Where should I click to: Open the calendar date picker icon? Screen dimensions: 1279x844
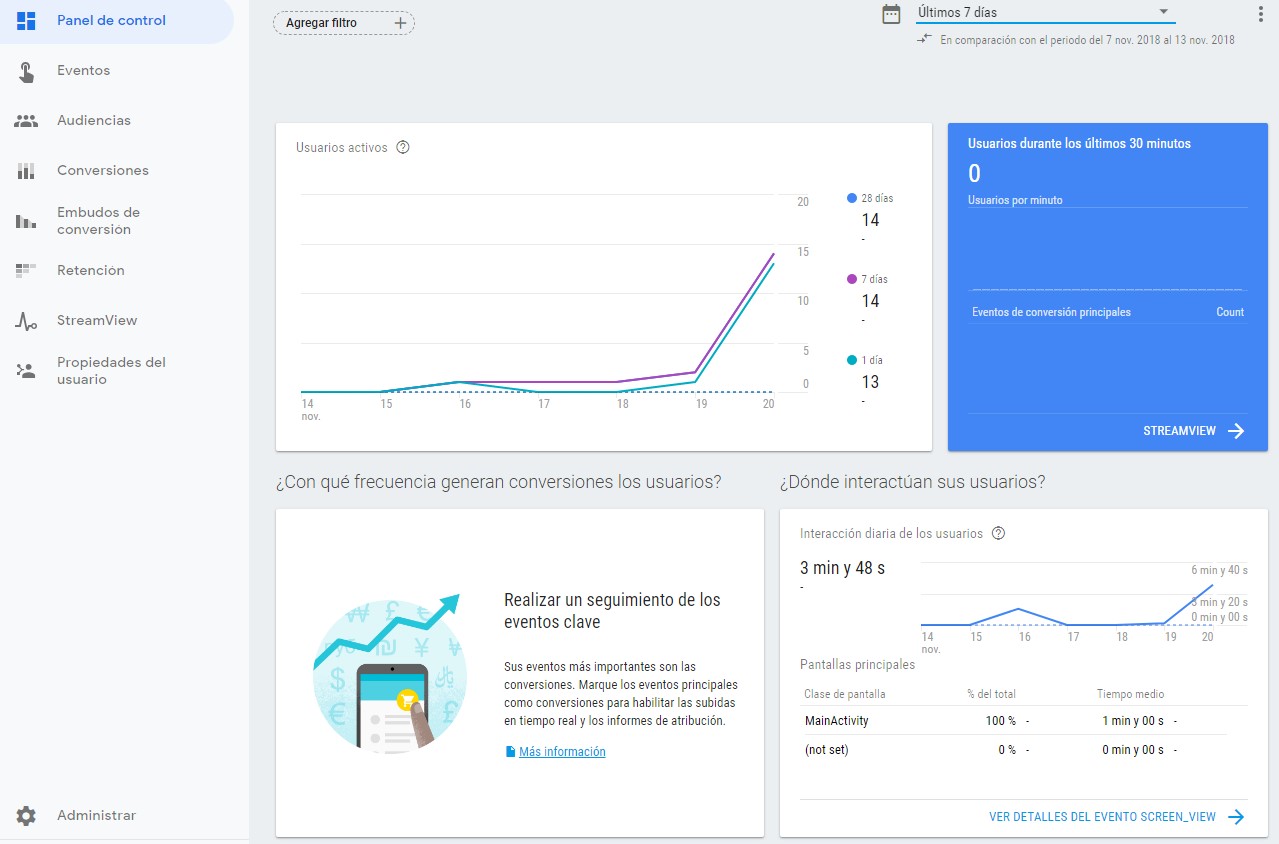(x=891, y=14)
